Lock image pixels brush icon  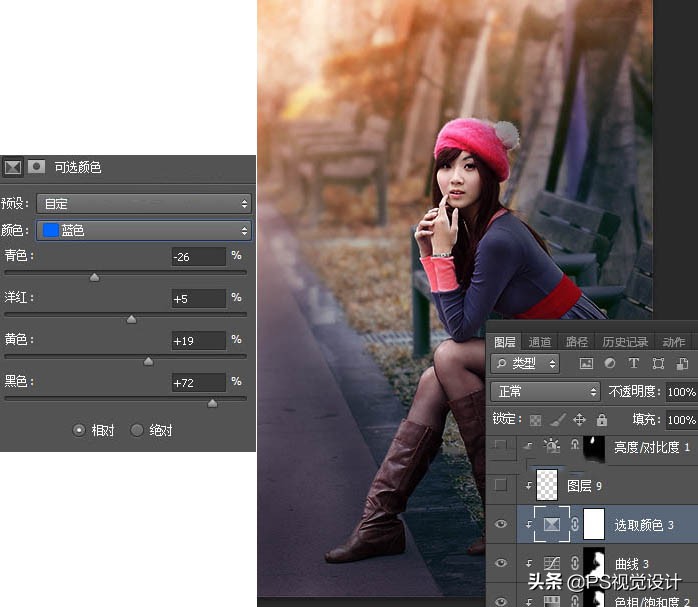click(558, 420)
